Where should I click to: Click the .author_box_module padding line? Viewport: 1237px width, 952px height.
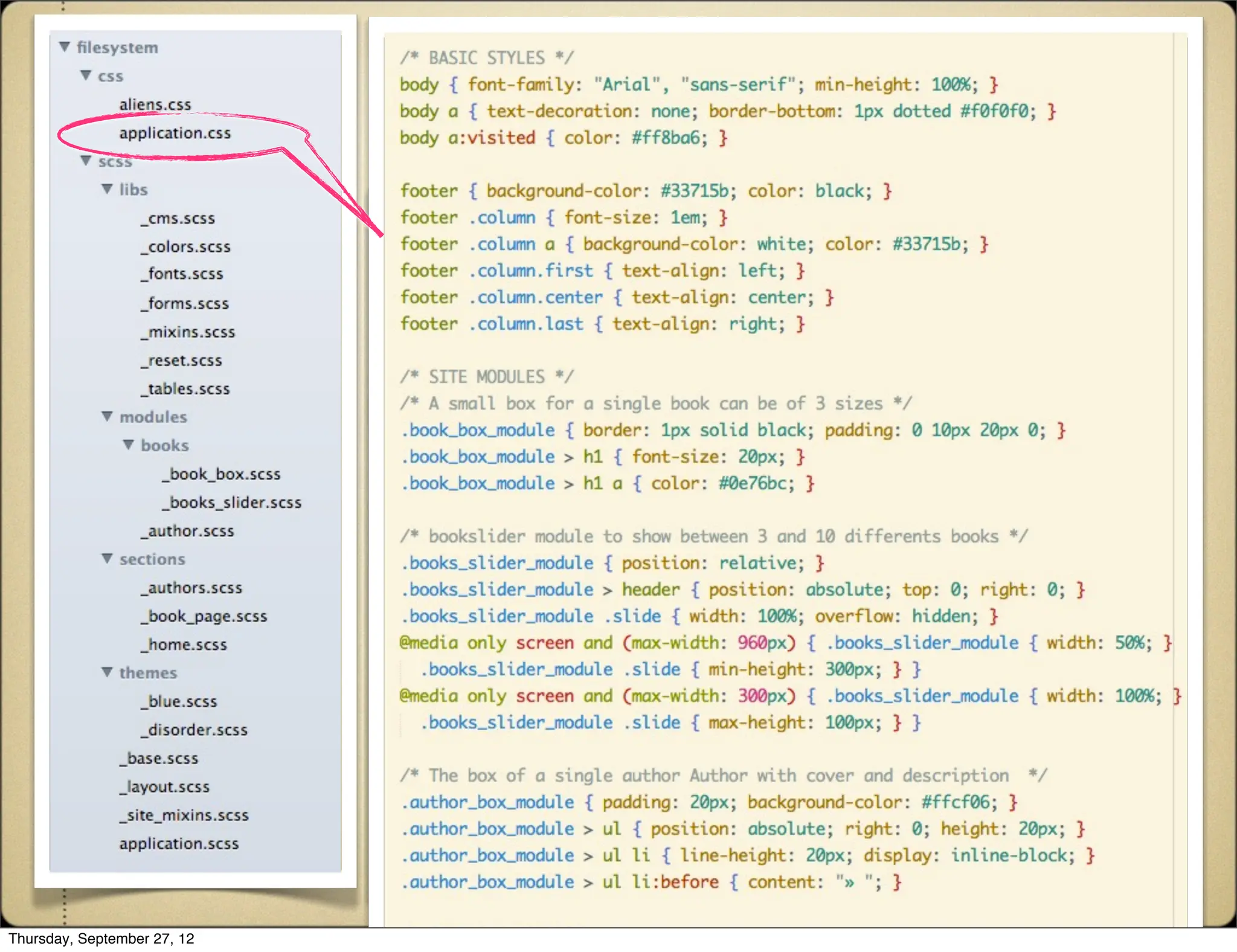tap(709, 802)
